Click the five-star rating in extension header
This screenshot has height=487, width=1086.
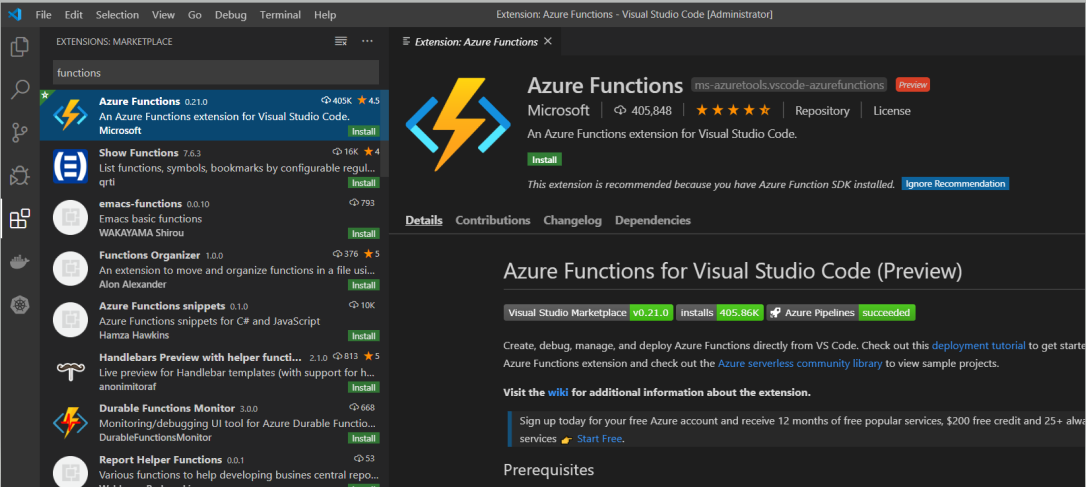(x=733, y=110)
